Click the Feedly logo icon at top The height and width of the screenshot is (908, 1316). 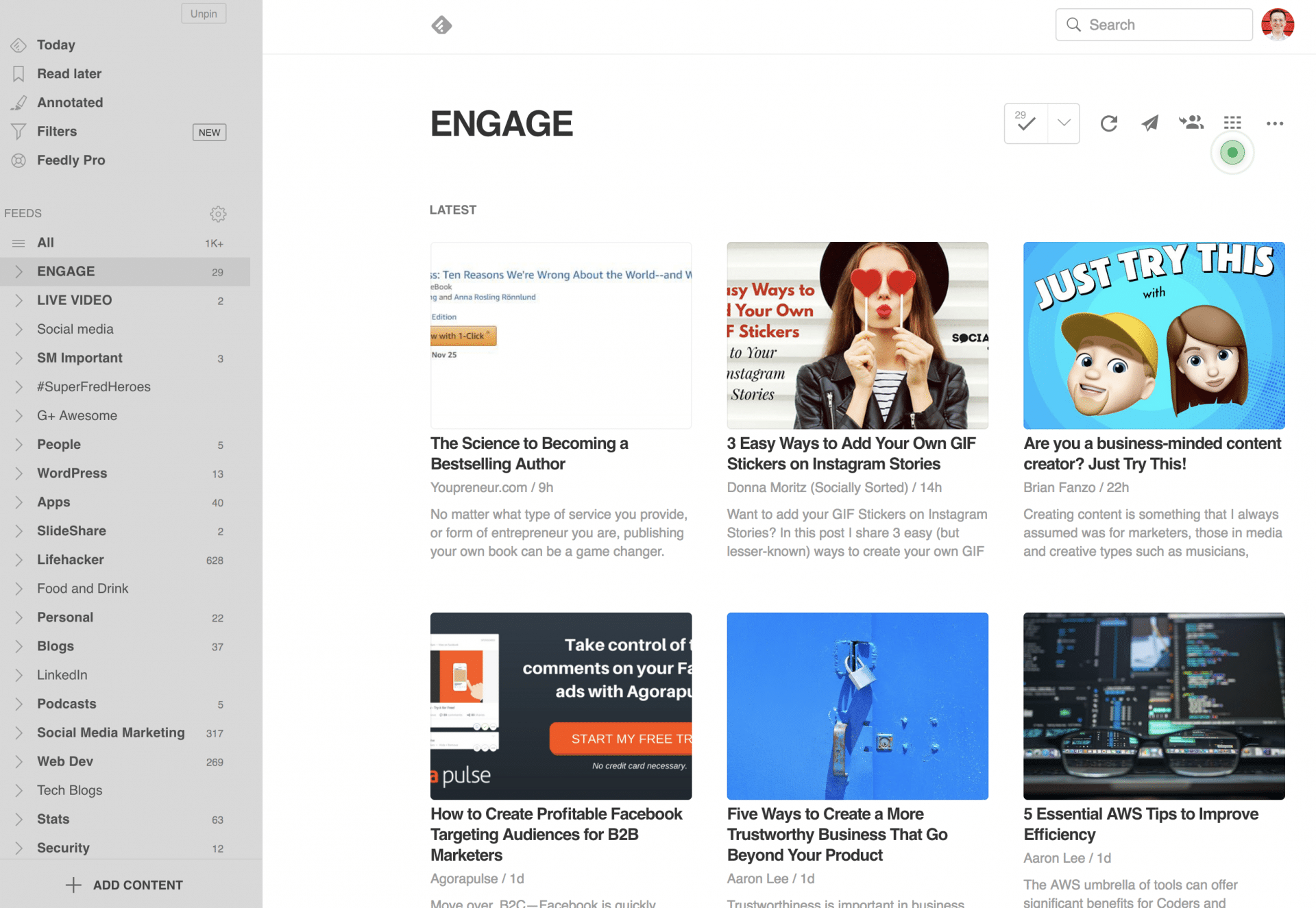(x=441, y=25)
